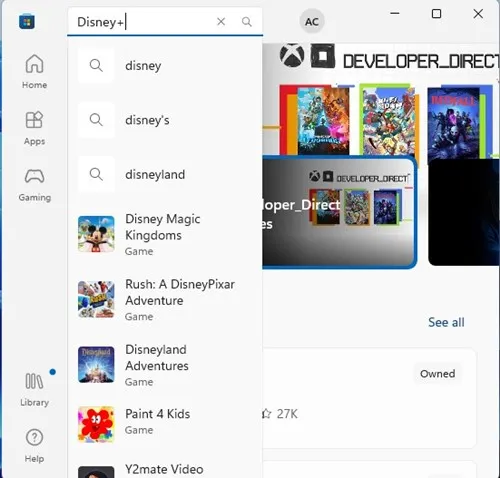
Task: Select the 'disney's' search suggestion
Action: point(165,120)
